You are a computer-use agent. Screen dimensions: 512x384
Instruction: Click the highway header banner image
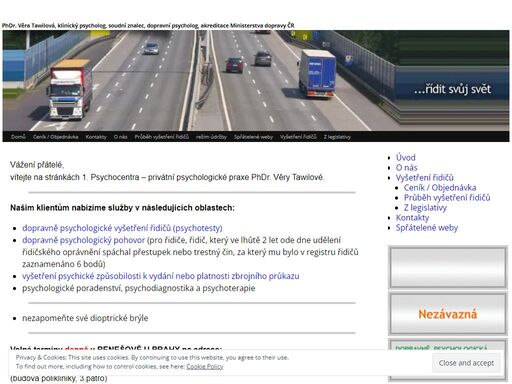click(256, 80)
